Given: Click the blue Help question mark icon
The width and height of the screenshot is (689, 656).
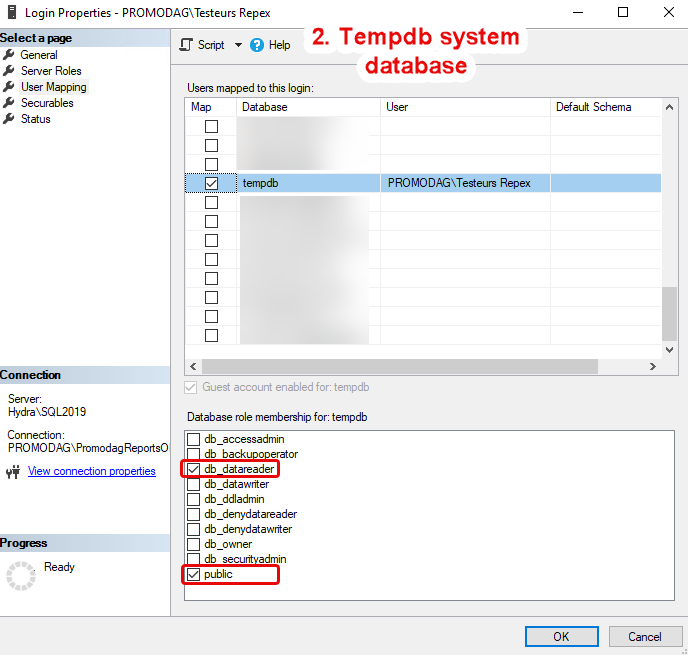Looking at the screenshot, I should pyautogui.click(x=257, y=45).
